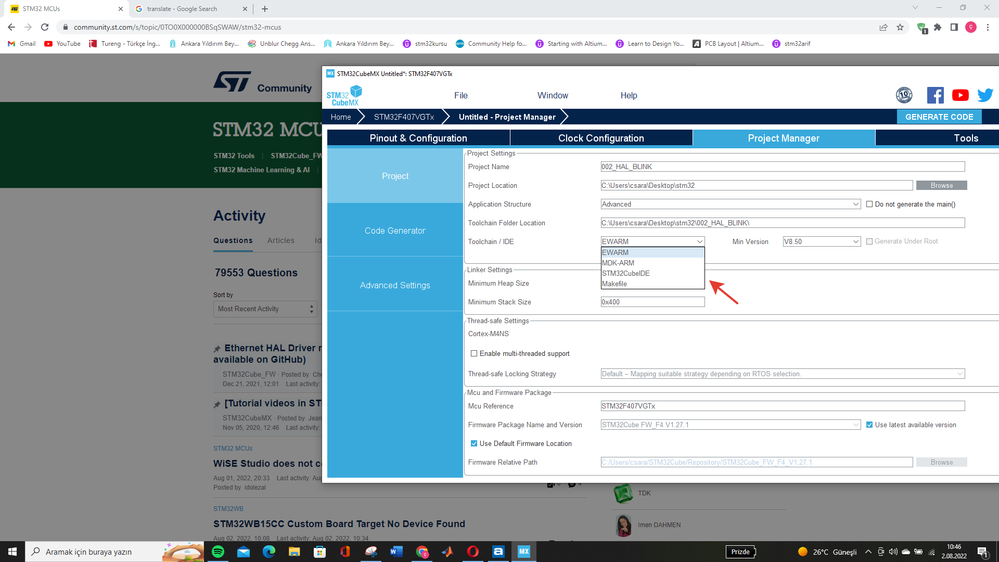This screenshot has height=562, width=999.
Task: Toggle Enable multi-threaded support checkbox
Action: click(x=473, y=354)
